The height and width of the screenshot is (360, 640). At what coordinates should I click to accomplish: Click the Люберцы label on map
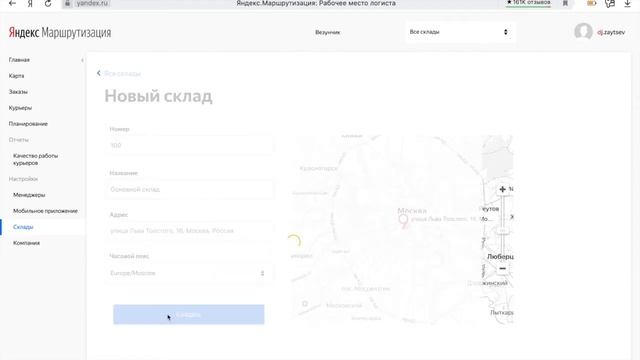[x=500, y=257]
